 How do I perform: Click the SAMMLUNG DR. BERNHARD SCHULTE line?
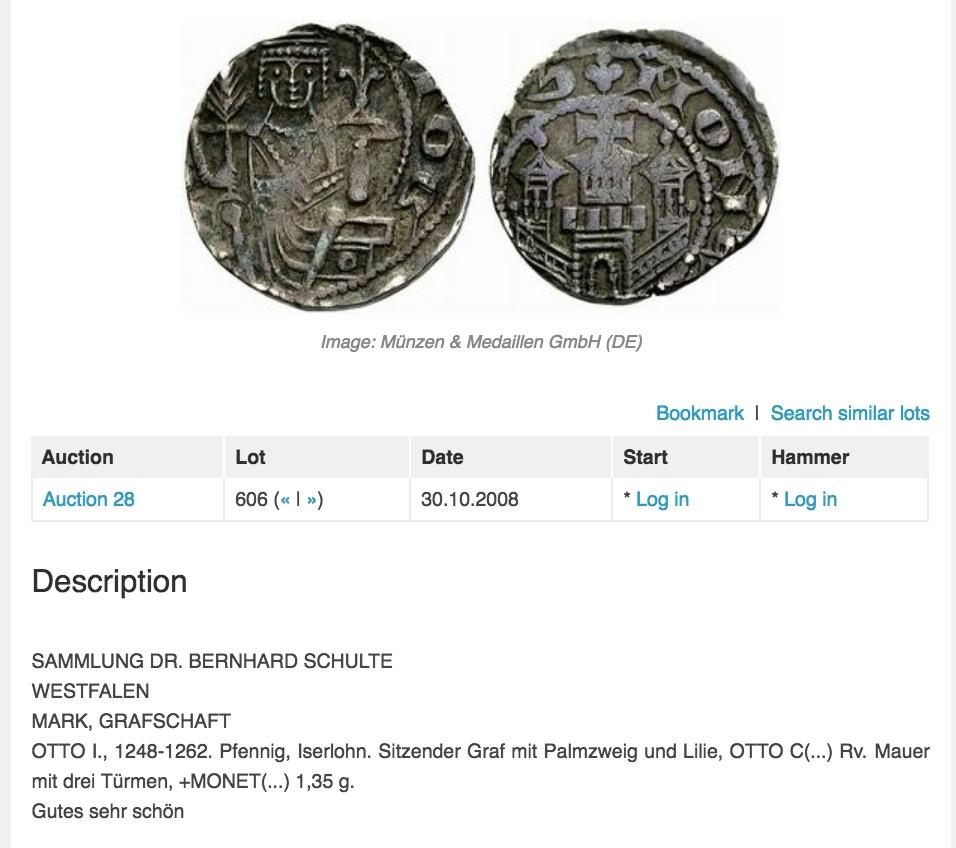tap(212, 661)
